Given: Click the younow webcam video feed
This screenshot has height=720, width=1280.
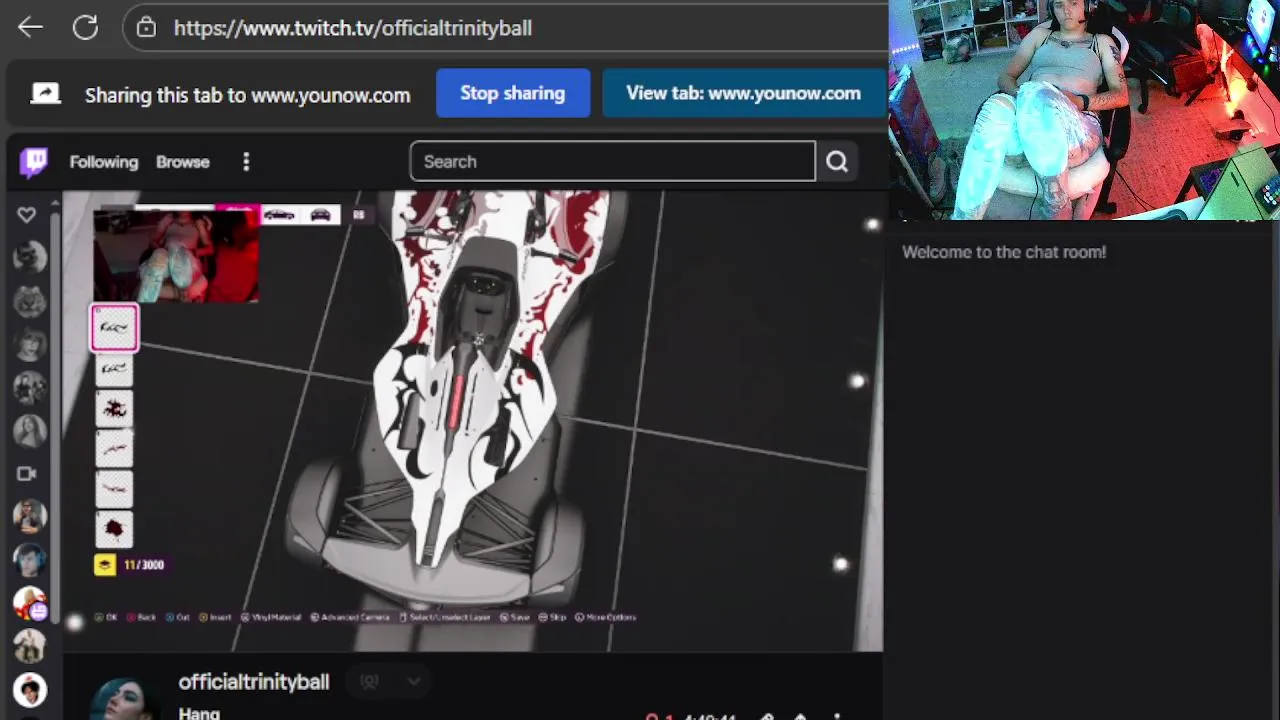Looking at the screenshot, I should coord(1084,110).
